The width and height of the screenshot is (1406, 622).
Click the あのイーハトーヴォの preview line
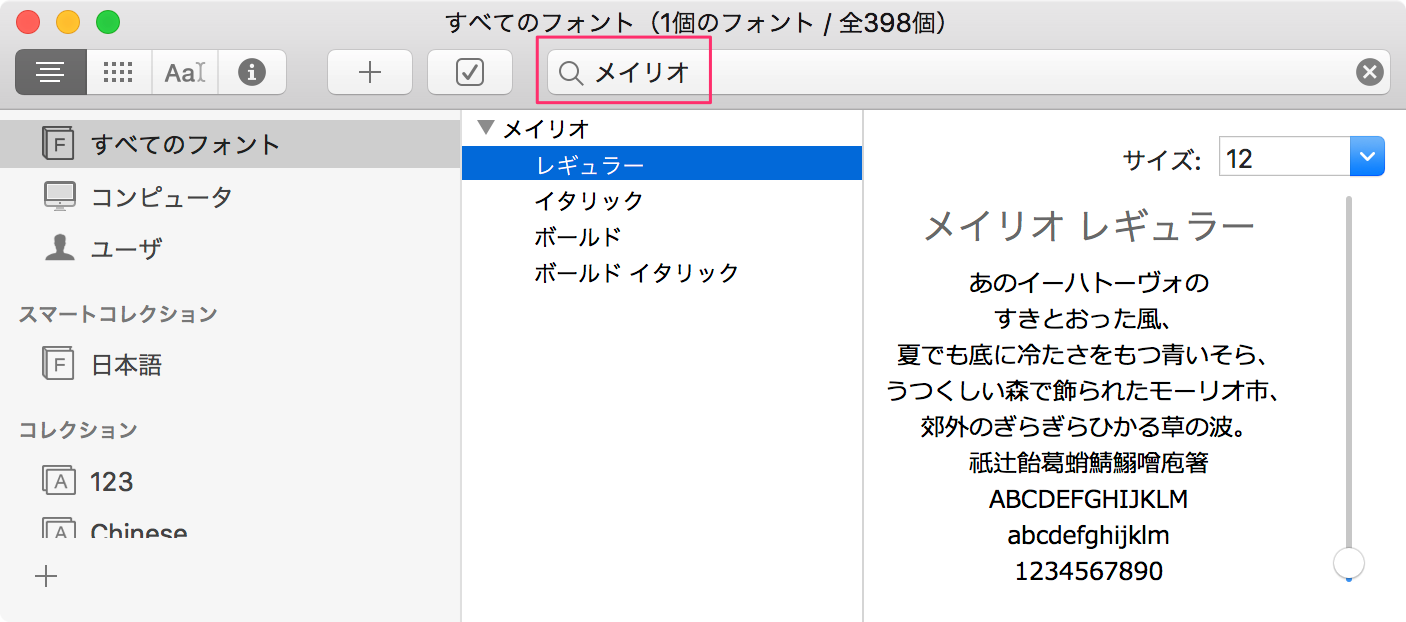coord(1089,282)
